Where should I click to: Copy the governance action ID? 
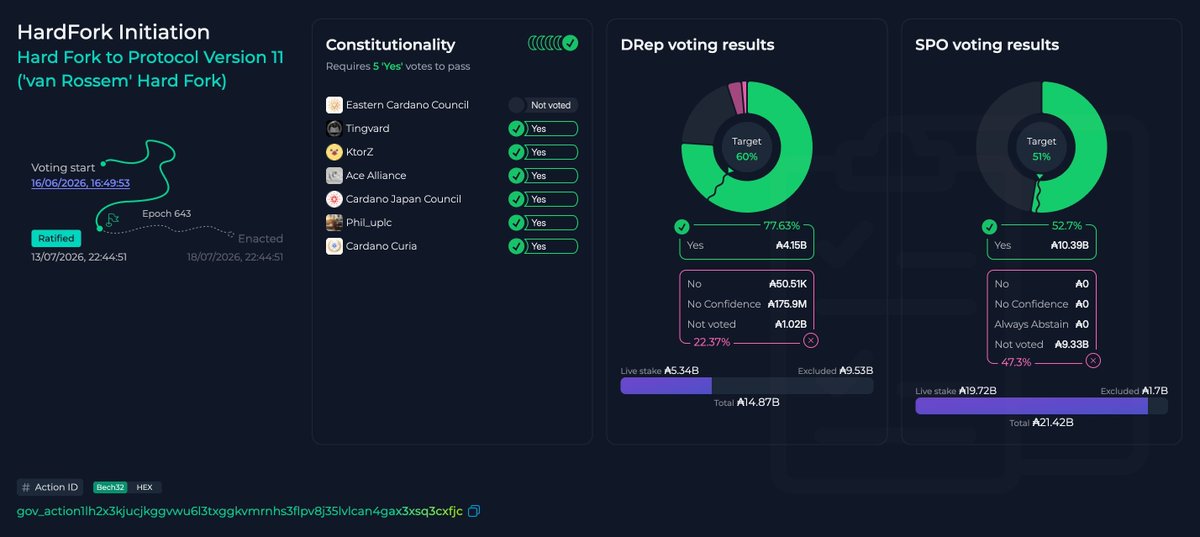pyautogui.click(x=474, y=511)
